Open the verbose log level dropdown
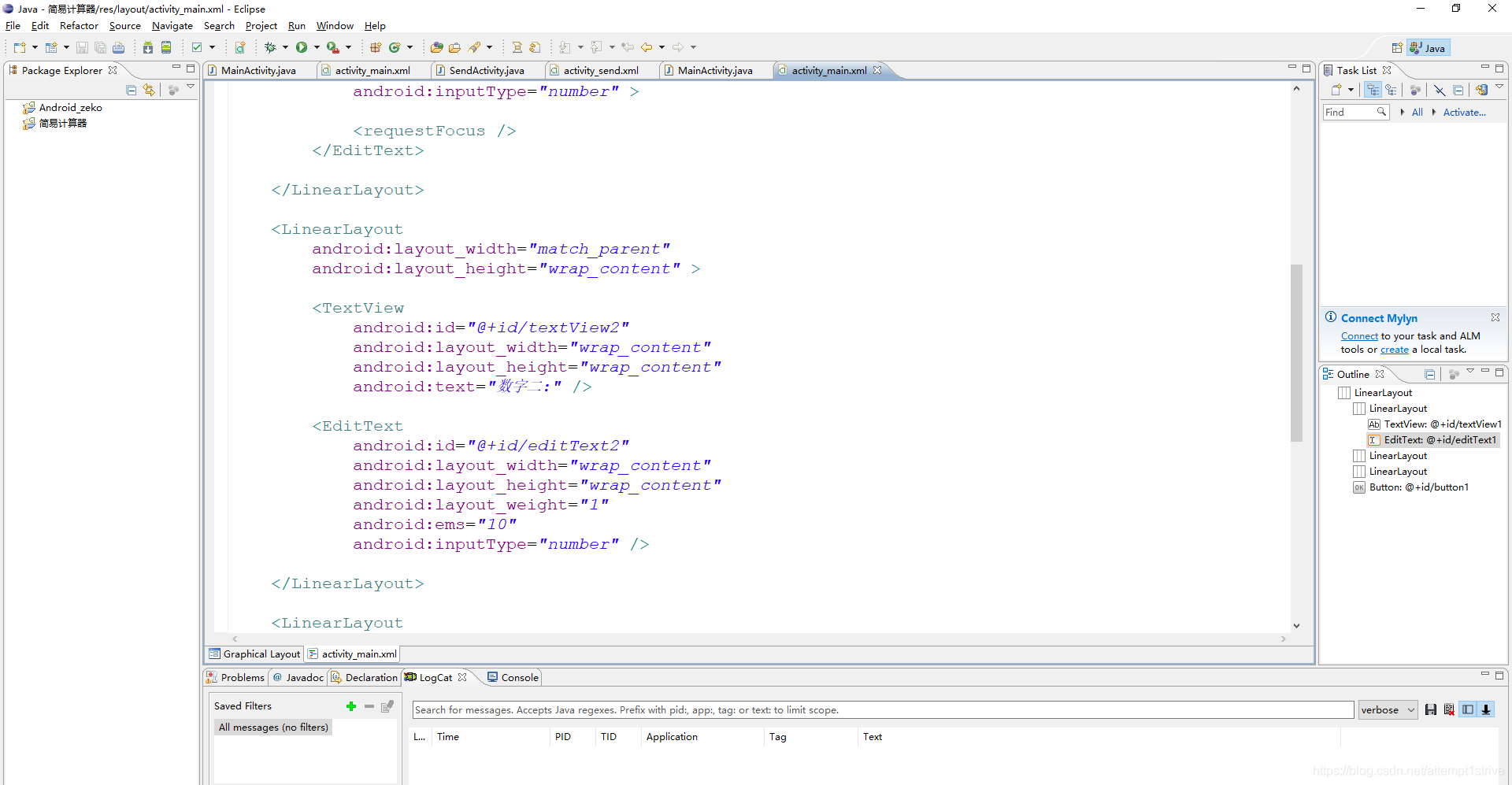This screenshot has width=1512, height=785. [x=1388, y=709]
